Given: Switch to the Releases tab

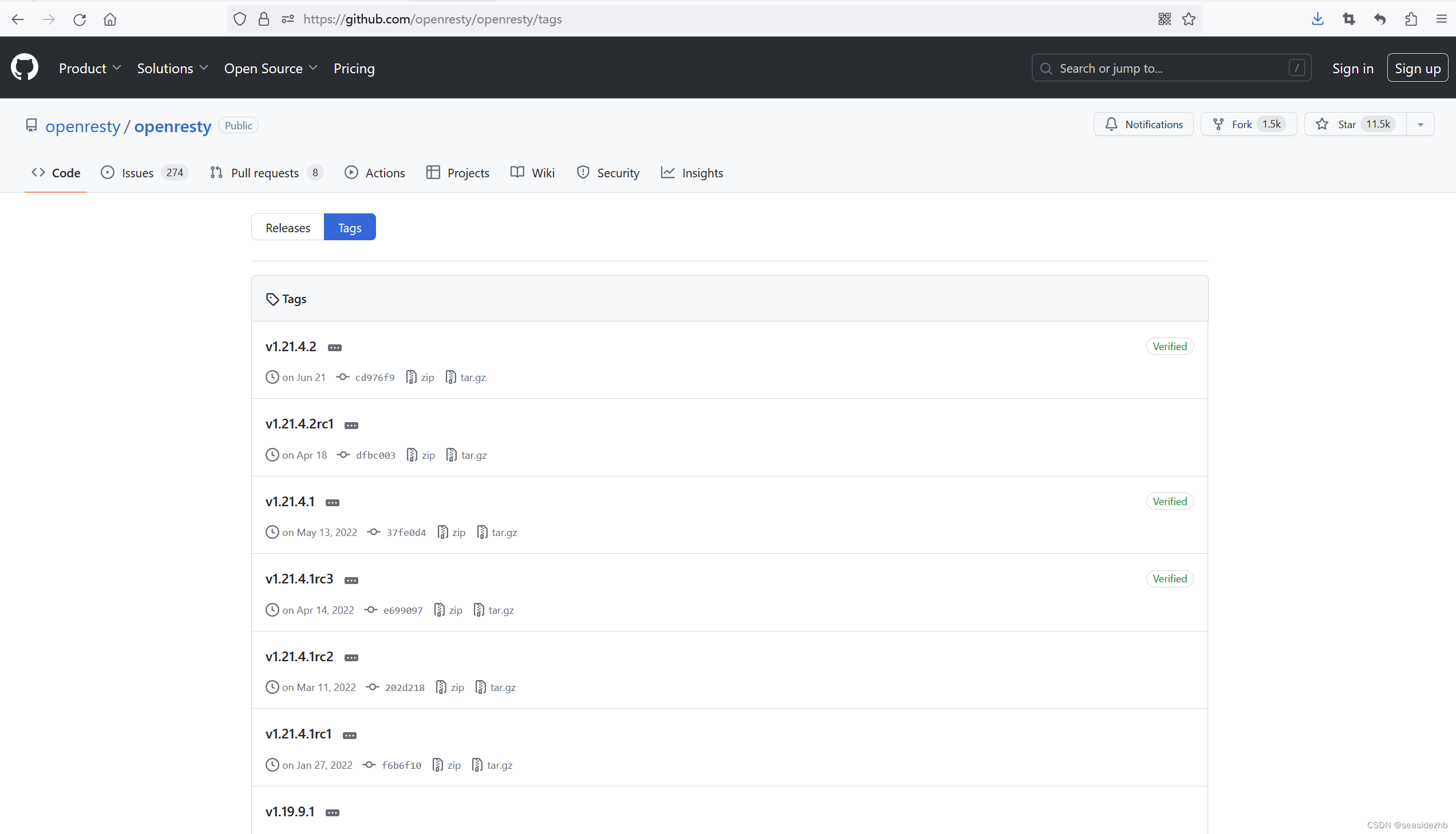Looking at the screenshot, I should (x=288, y=228).
